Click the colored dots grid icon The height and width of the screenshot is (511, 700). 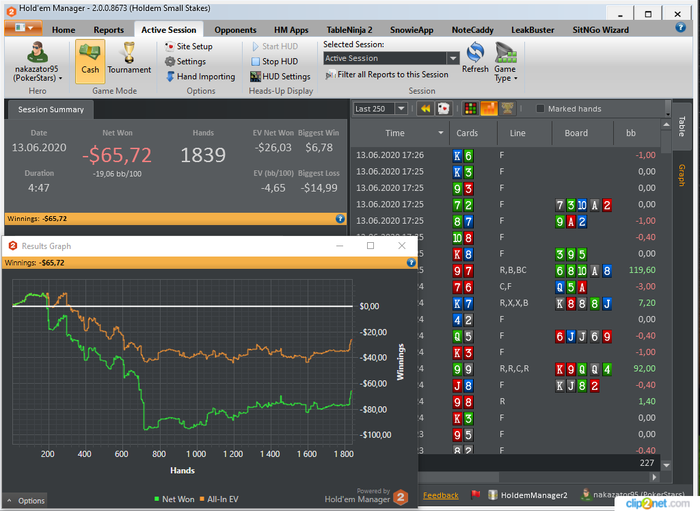(x=471, y=108)
